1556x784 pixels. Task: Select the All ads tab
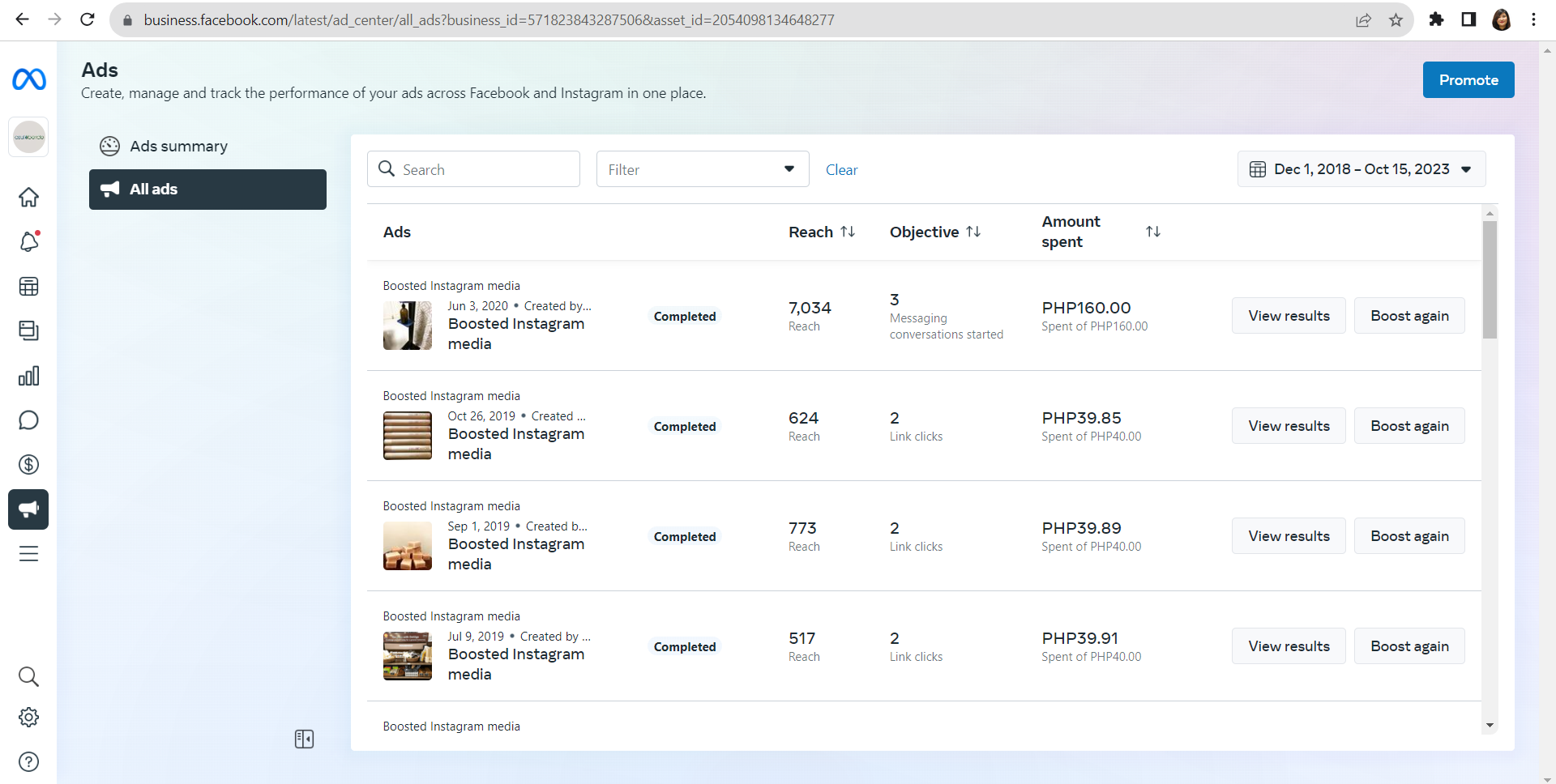(x=207, y=190)
